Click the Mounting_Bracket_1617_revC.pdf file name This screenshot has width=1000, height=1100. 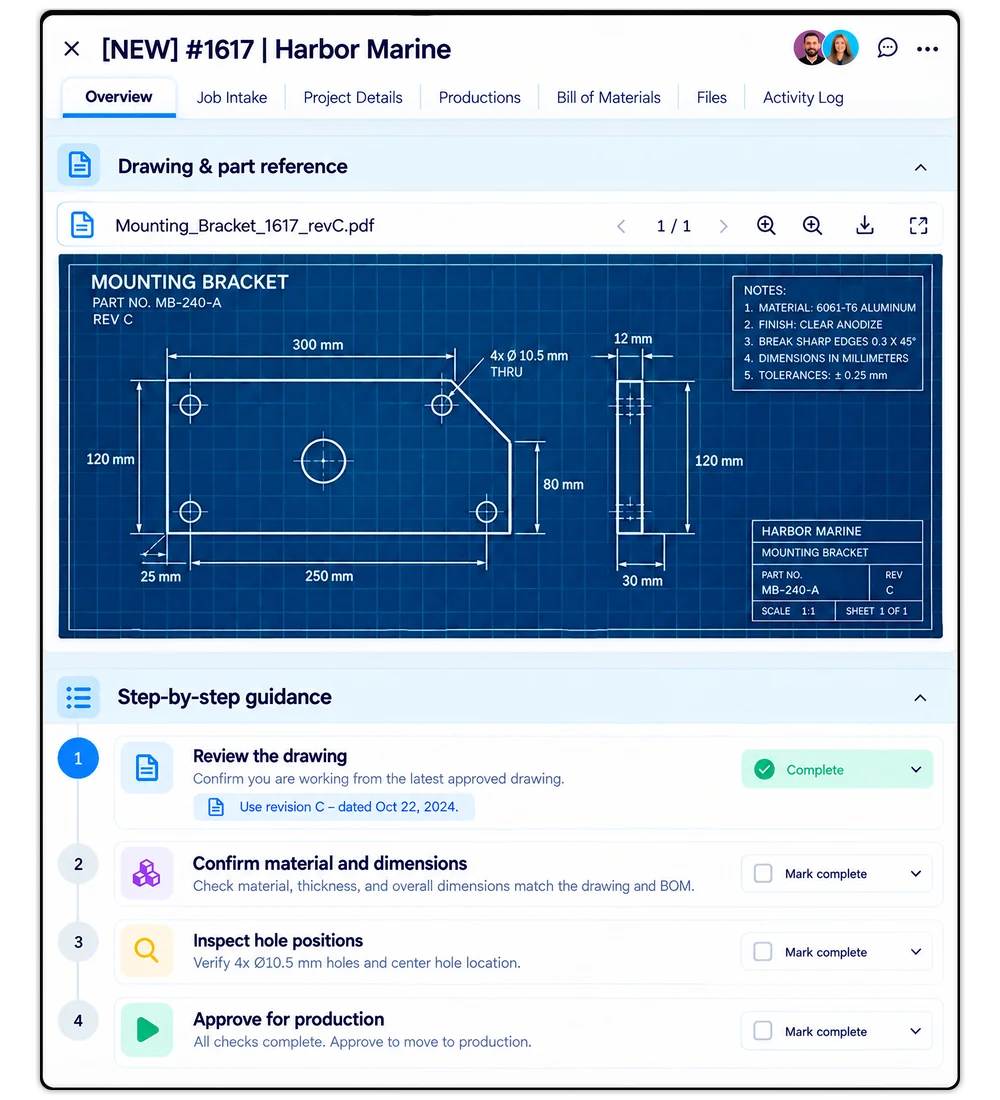click(244, 226)
